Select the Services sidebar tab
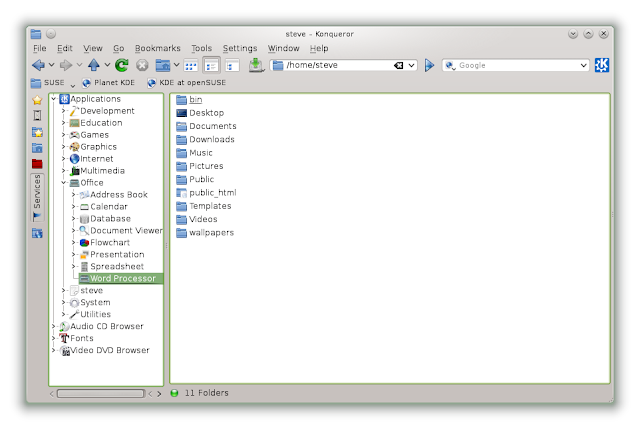Viewport: 640px width, 429px height. point(37,198)
